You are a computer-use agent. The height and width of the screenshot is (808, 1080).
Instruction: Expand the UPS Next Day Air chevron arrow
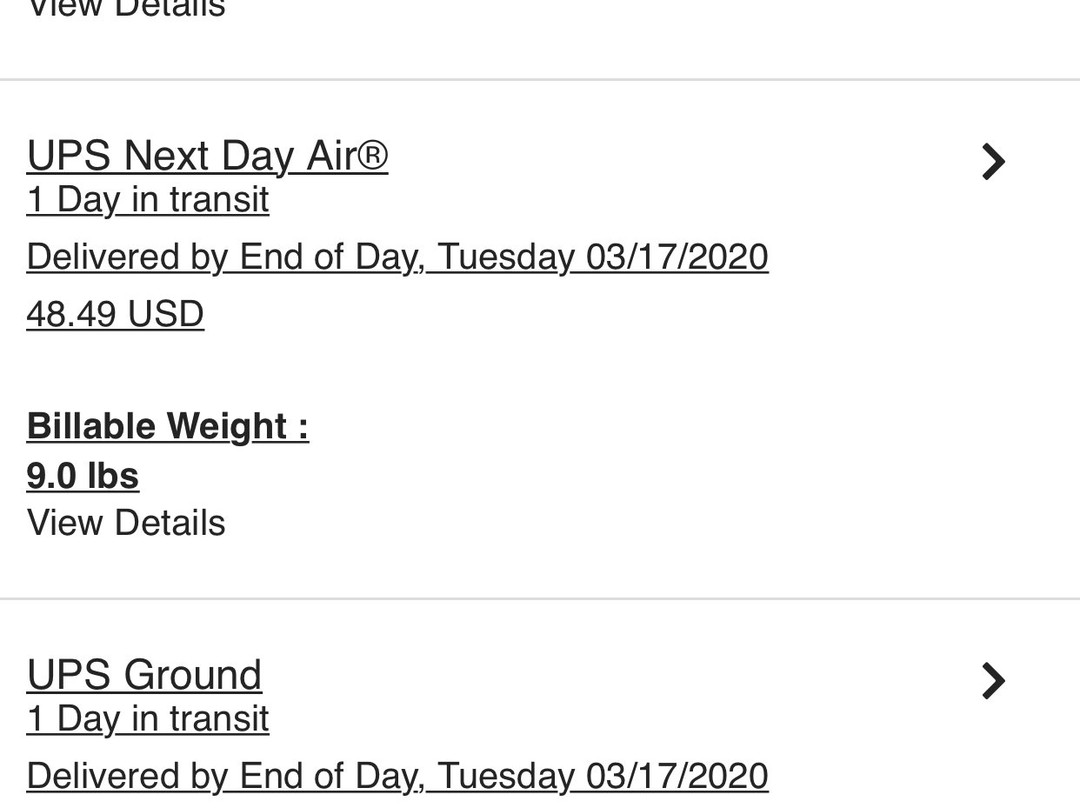point(992,161)
